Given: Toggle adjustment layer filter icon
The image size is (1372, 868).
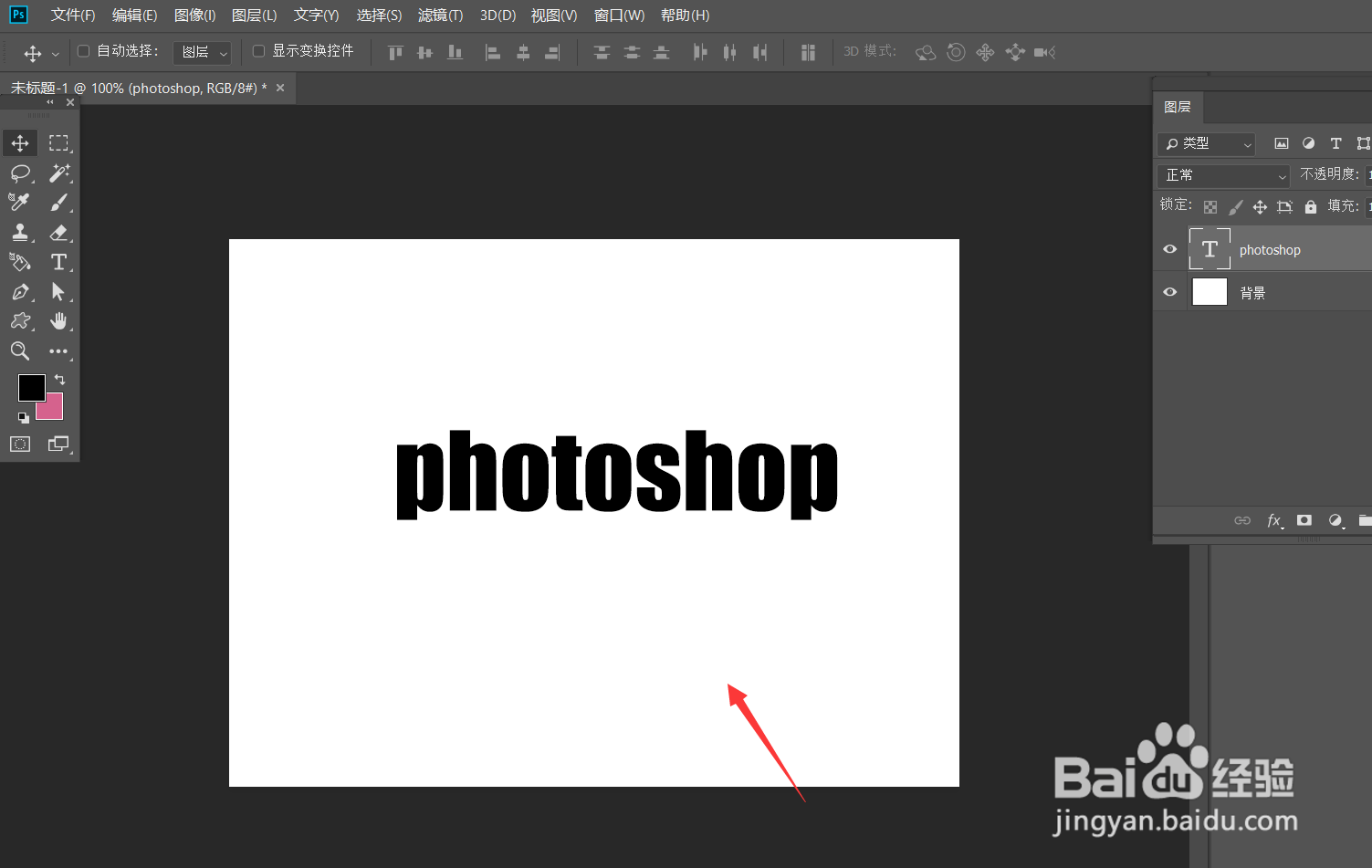Looking at the screenshot, I should coord(1308,143).
